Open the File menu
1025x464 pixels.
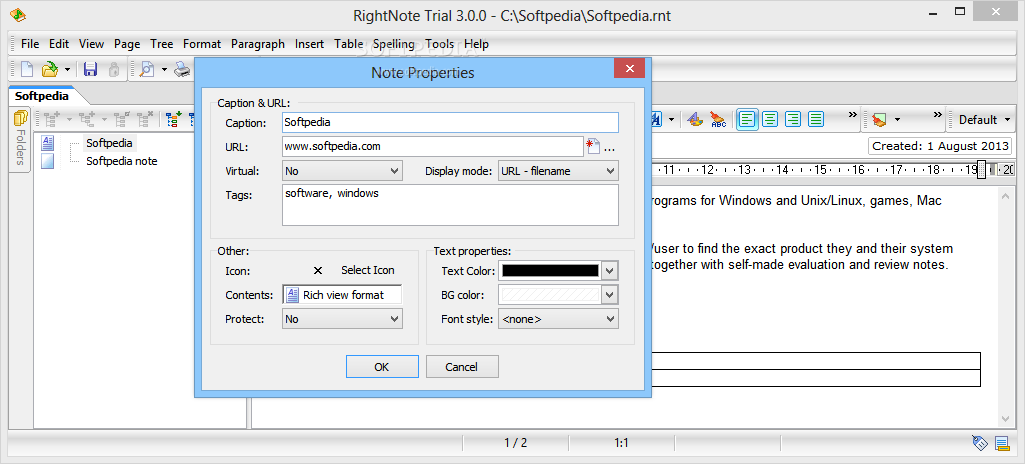(30, 44)
